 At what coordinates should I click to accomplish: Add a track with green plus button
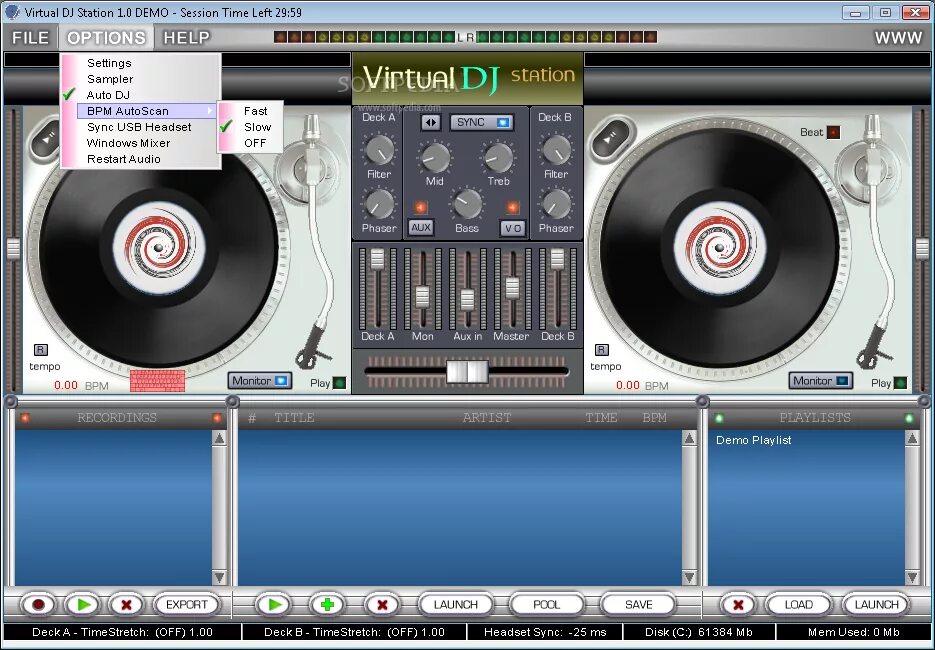[x=327, y=605]
